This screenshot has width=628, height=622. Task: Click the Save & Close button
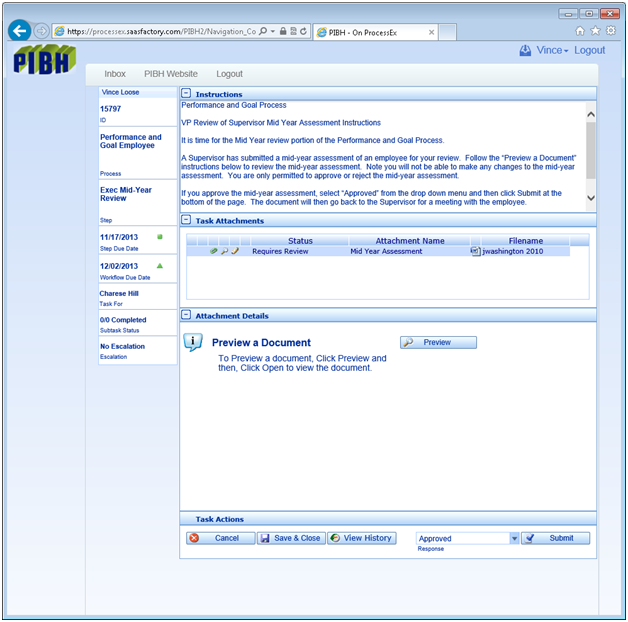tap(291, 538)
